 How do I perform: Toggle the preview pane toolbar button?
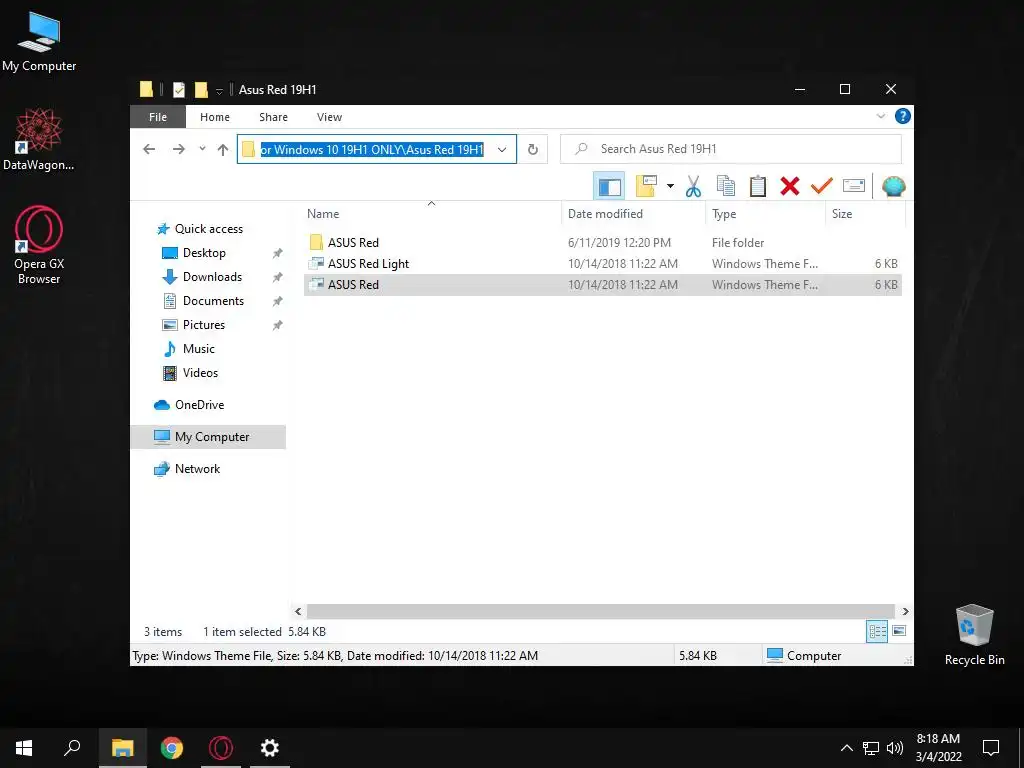609,187
